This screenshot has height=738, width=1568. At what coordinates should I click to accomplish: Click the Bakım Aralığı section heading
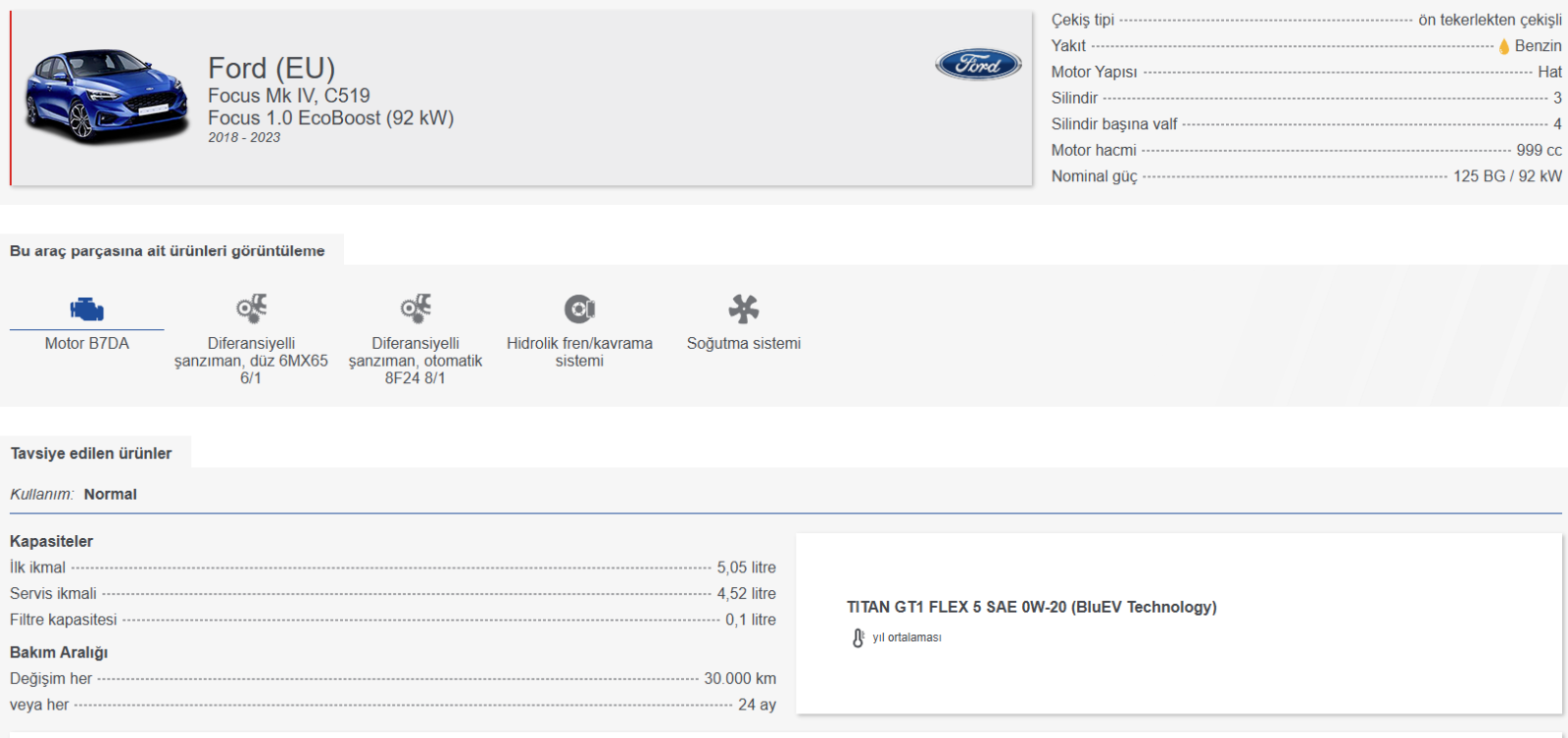coord(59,653)
